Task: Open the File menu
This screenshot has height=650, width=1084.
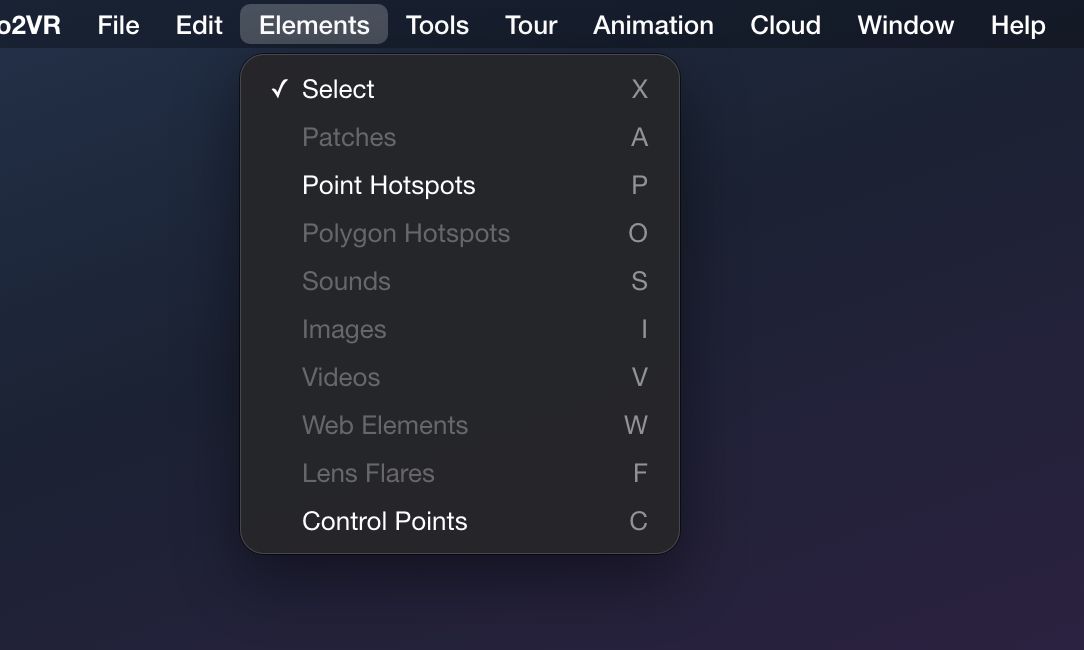Action: coord(118,25)
